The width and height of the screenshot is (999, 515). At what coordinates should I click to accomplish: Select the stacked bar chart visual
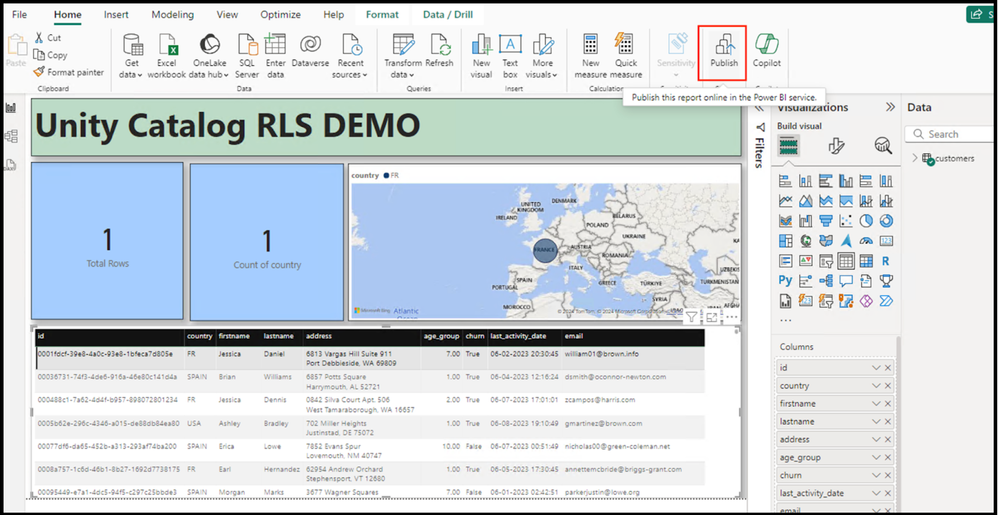tap(785, 182)
